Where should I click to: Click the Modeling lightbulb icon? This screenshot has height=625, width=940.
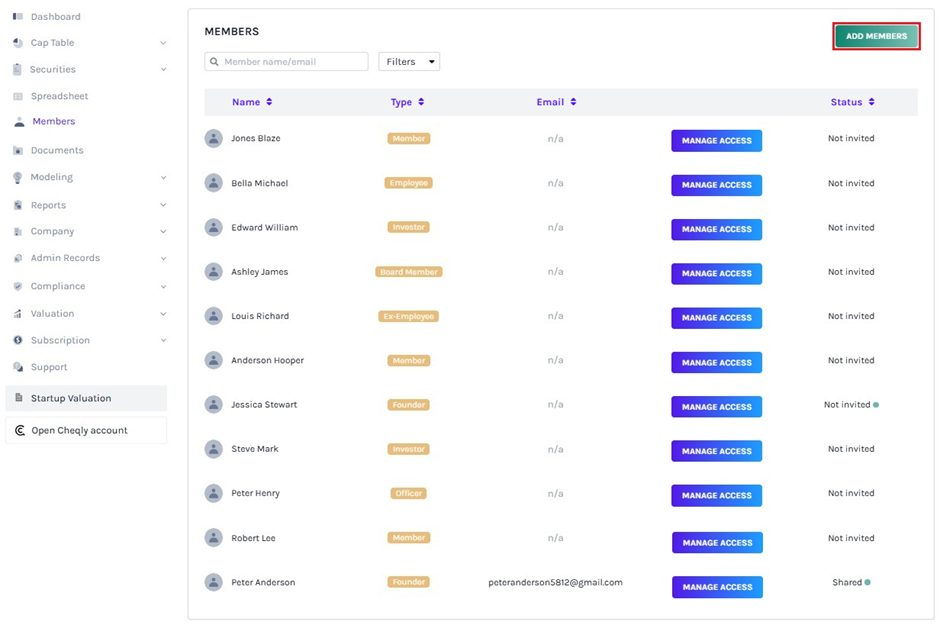pos(18,178)
